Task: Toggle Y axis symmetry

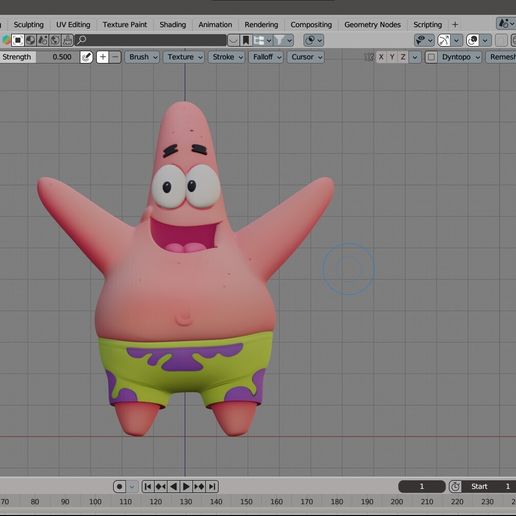Action: 392,57
